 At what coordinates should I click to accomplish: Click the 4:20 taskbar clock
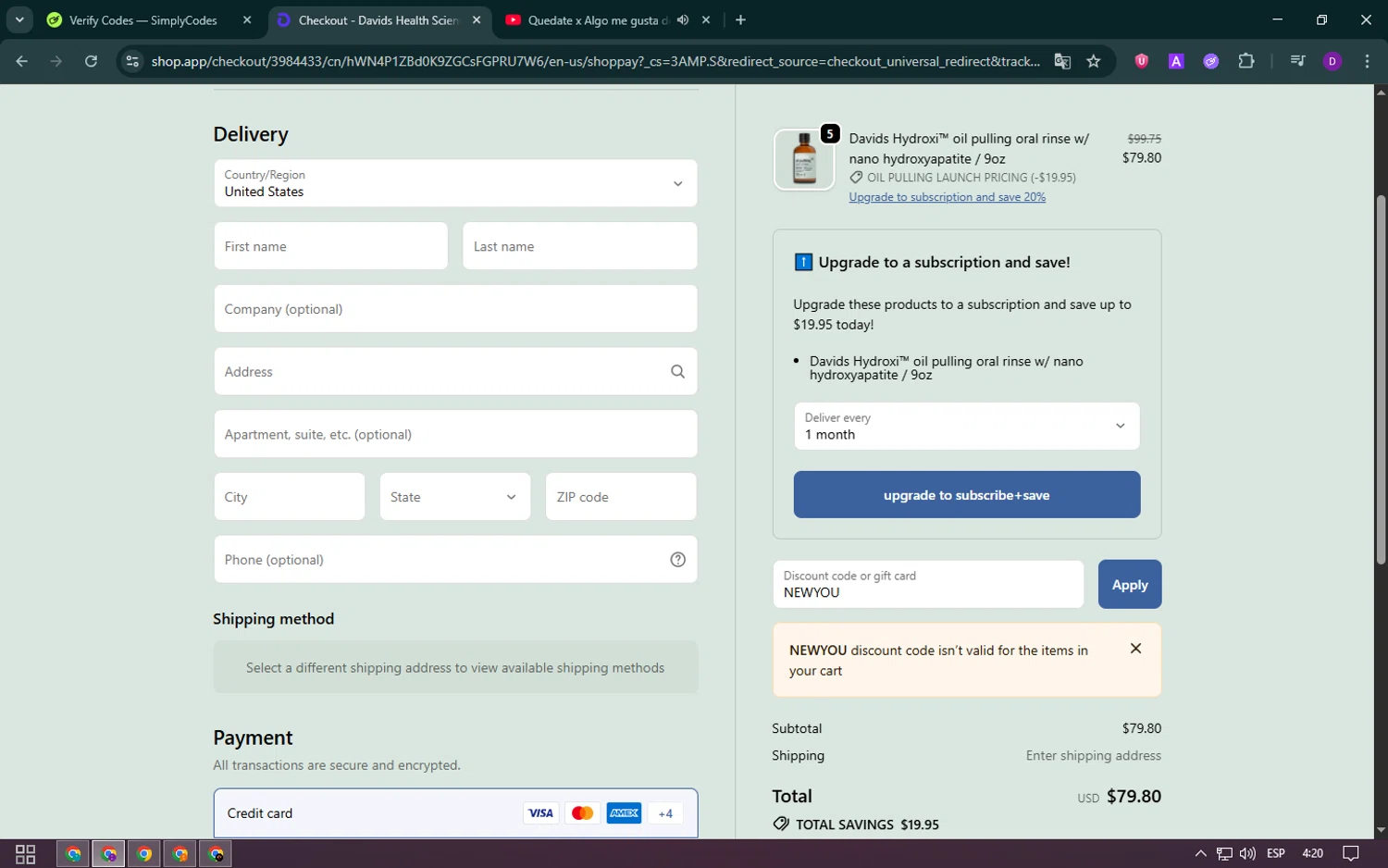1312,853
